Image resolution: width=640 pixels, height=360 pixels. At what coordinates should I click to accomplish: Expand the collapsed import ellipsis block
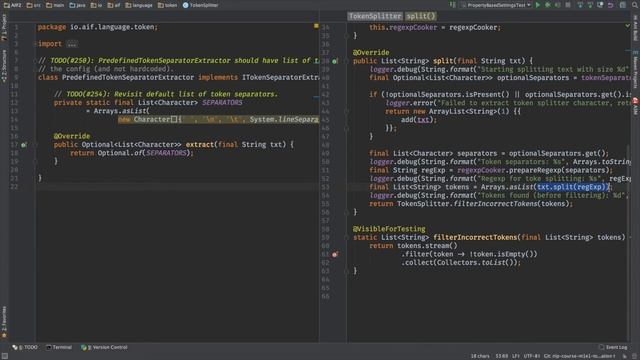coord(72,44)
